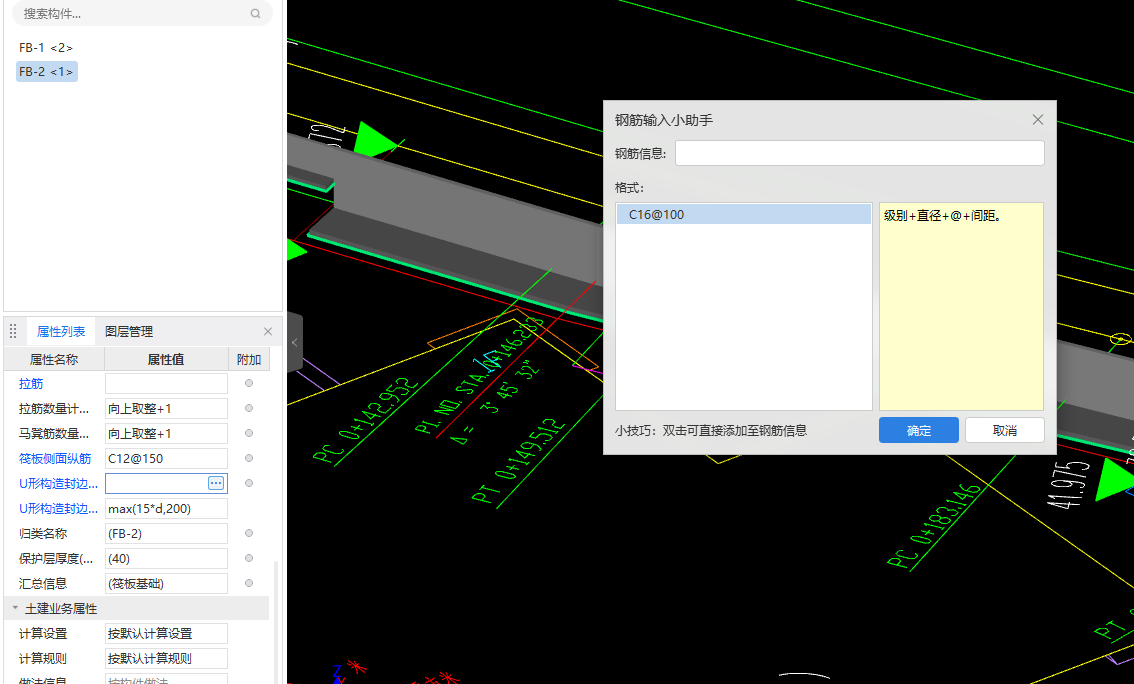1134x684 pixels.
Task: Click the 计算规则 value field
Action: tap(166, 659)
